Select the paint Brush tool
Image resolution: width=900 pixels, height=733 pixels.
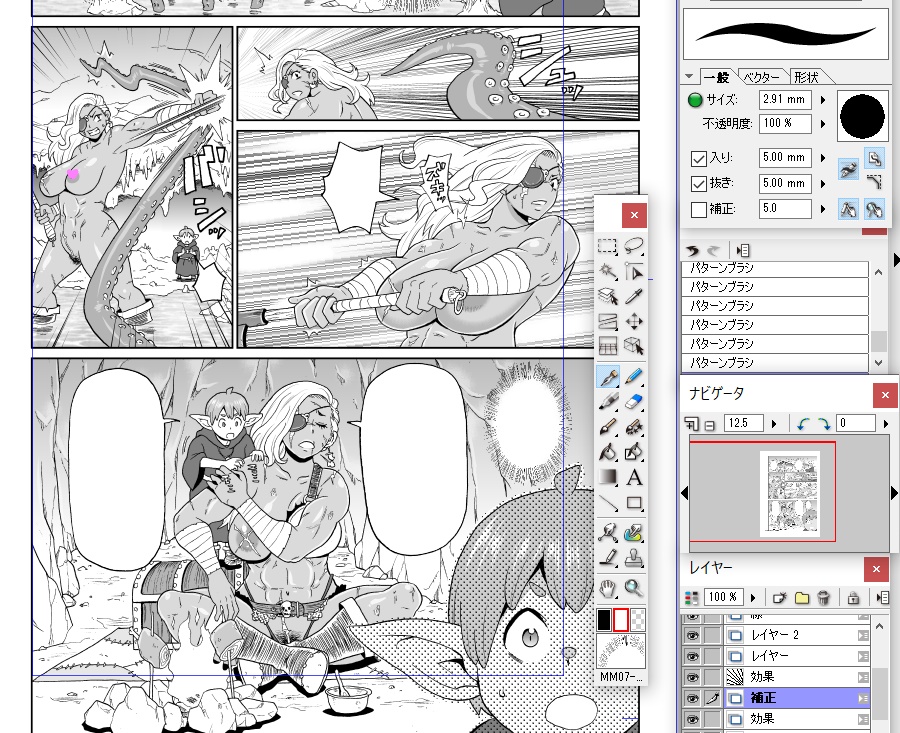coord(607,427)
